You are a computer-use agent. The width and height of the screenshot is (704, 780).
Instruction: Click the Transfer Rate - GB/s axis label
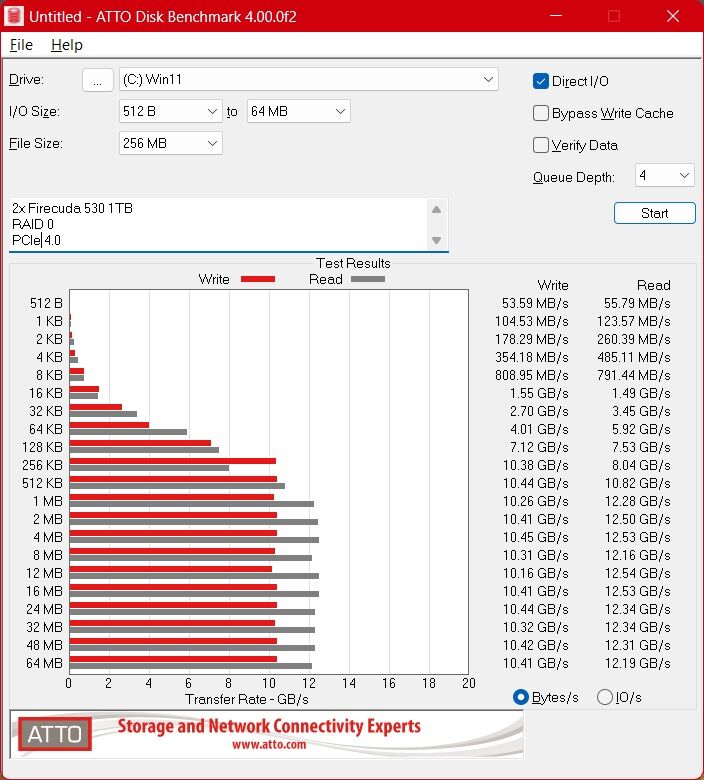click(247, 699)
